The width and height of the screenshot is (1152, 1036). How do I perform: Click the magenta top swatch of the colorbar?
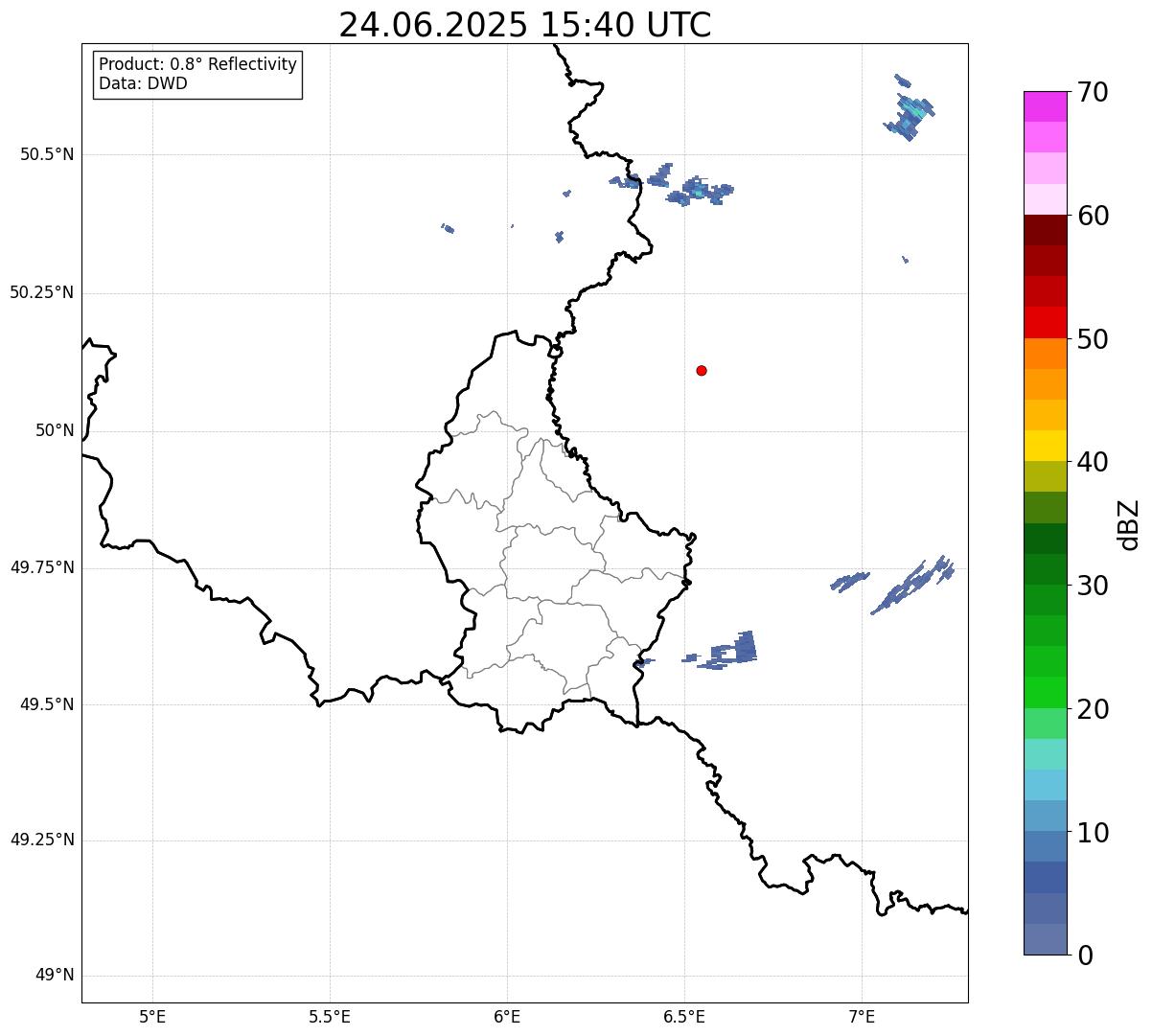point(1045,106)
